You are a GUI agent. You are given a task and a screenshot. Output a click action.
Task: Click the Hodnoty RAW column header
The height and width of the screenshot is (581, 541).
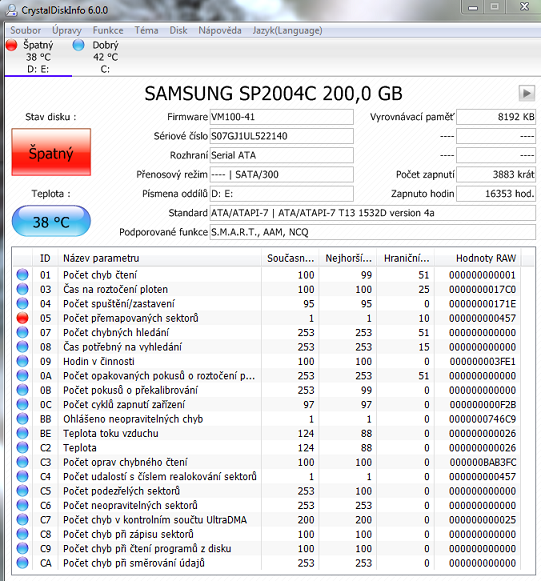point(478,258)
